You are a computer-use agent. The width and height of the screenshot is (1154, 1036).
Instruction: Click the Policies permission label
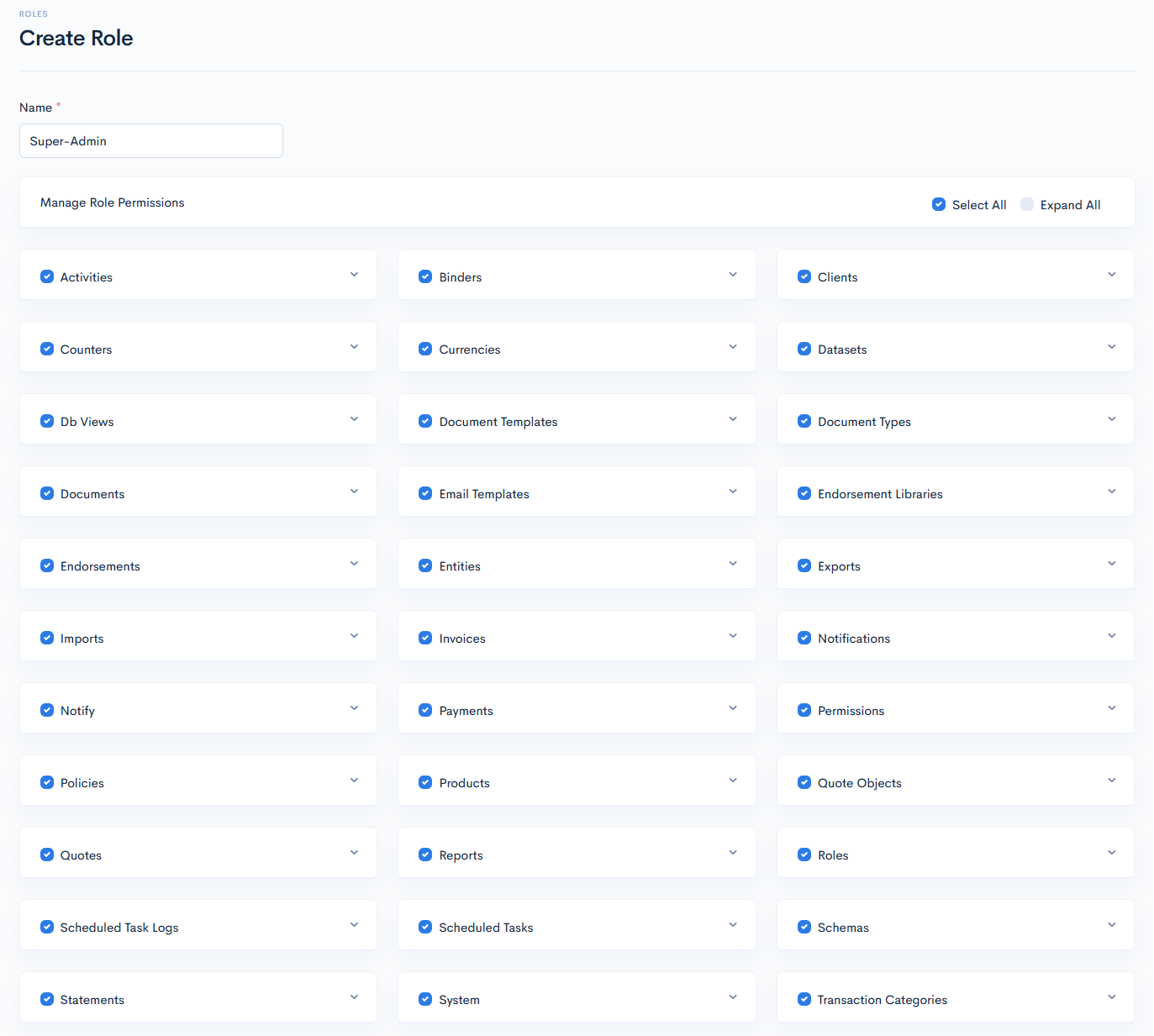pos(82,783)
